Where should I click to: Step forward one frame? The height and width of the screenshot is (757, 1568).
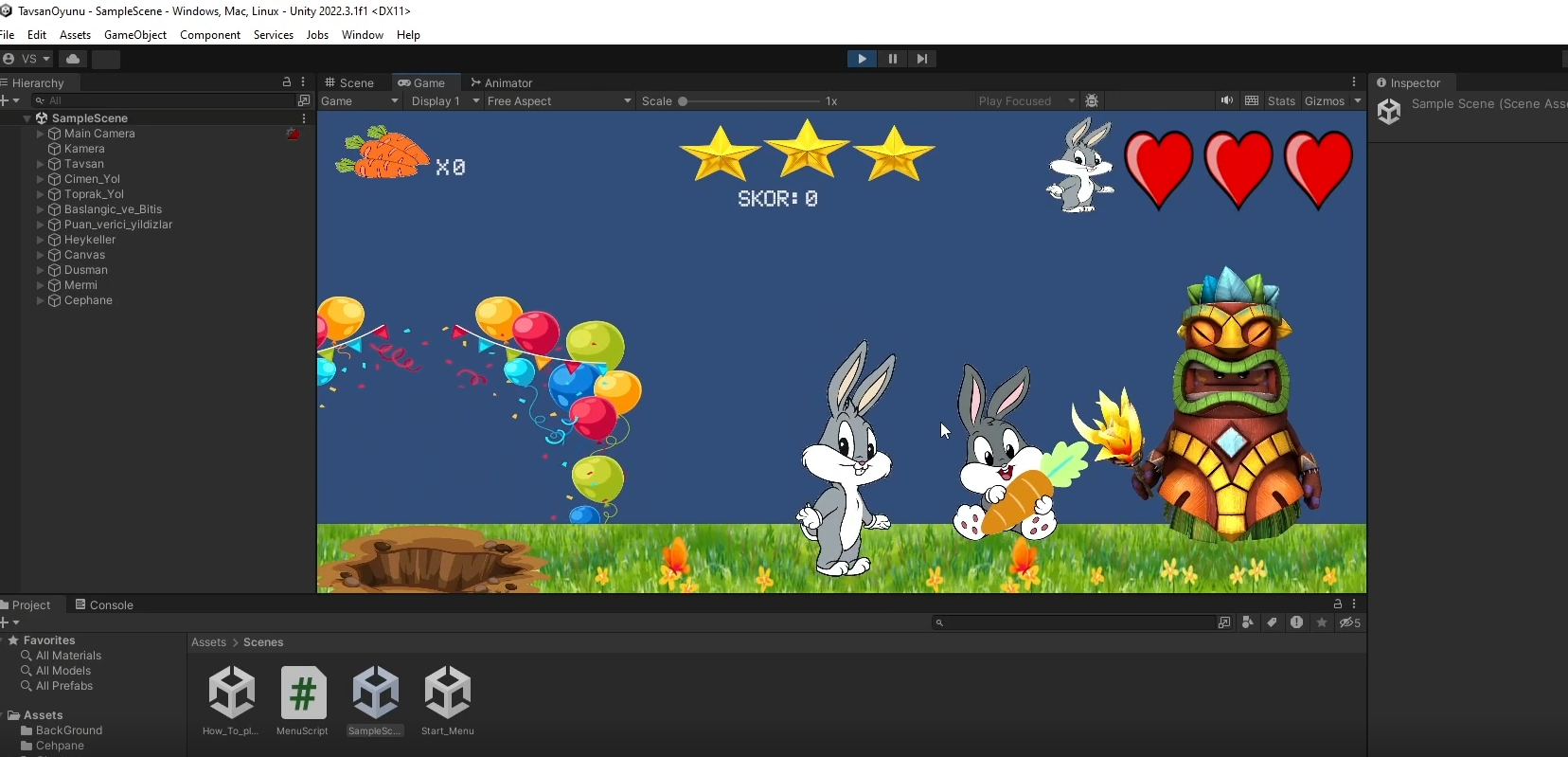click(921, 59)
